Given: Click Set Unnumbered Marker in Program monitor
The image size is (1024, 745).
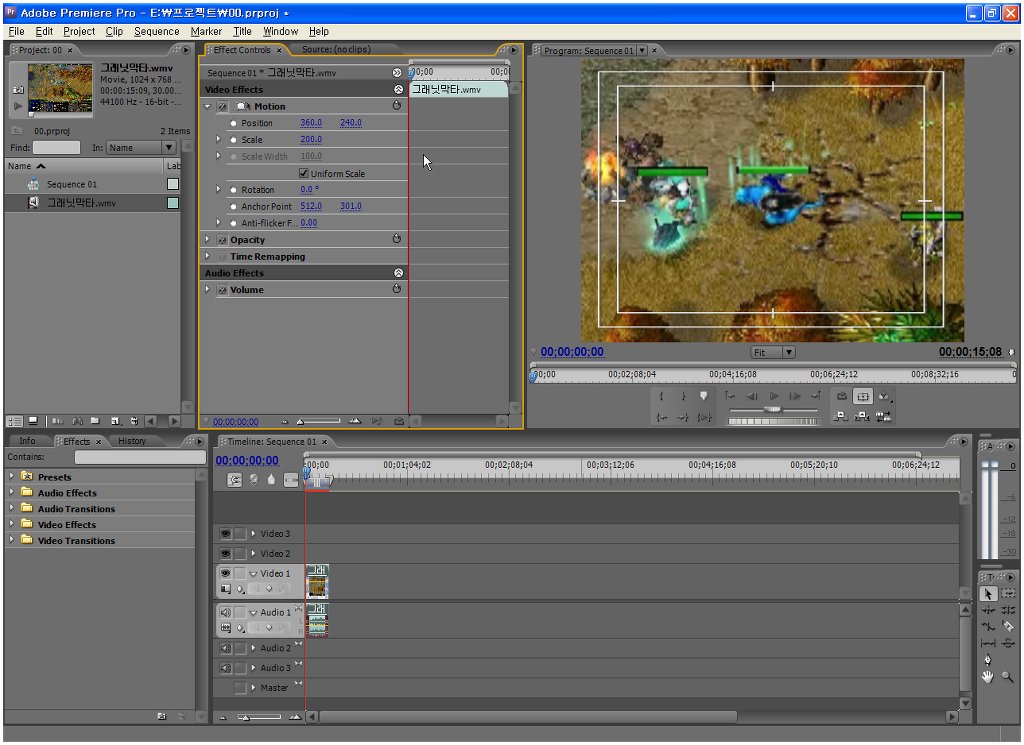Looking at the screenshot, I should [x=704, y=397].
